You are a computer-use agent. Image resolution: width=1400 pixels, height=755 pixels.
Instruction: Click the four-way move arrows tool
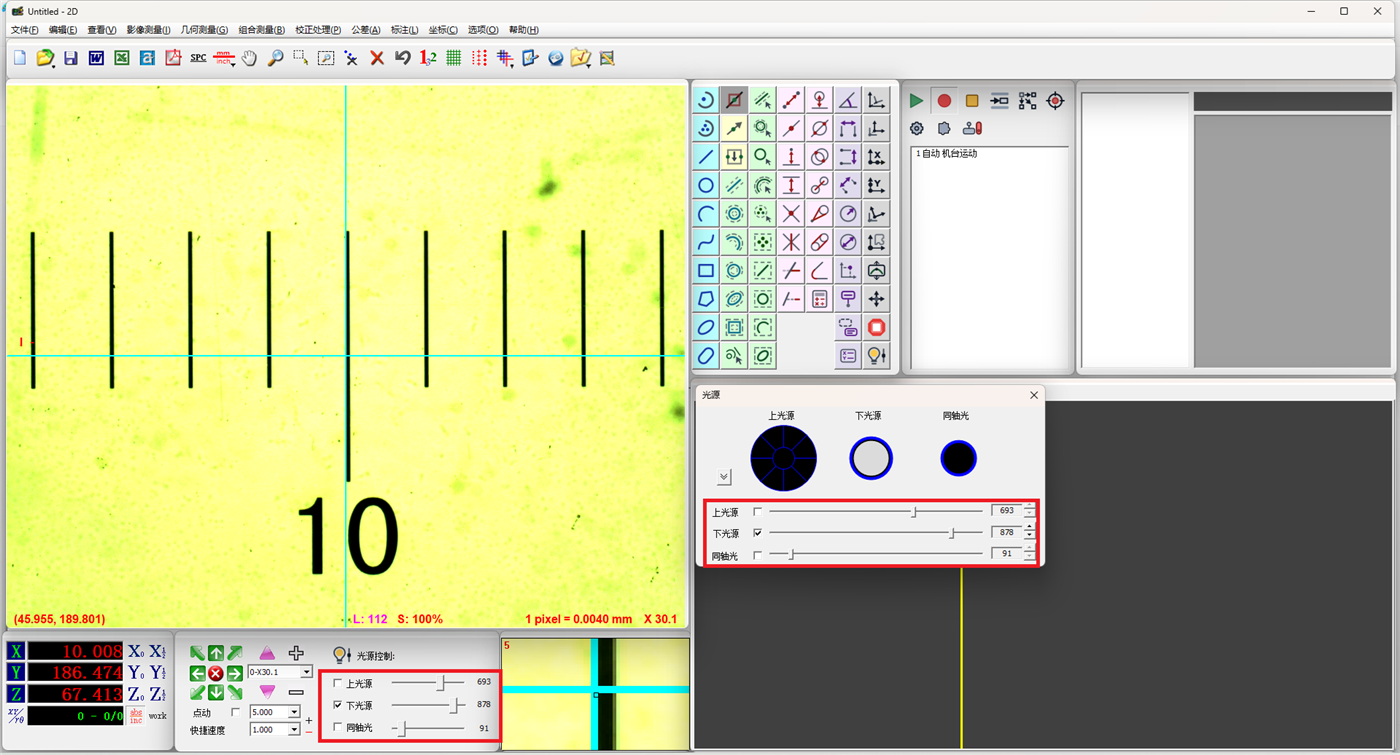pyautogui.click(x=877, y=299)
